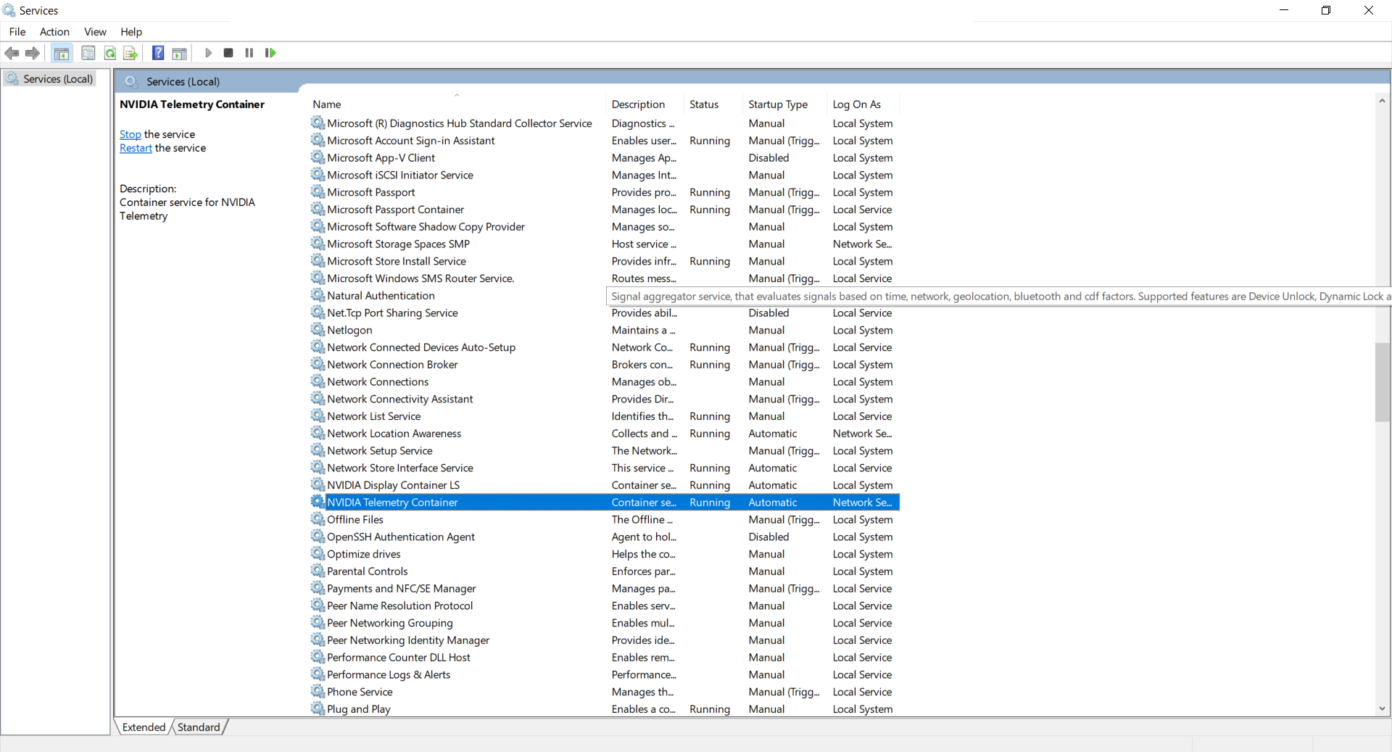Click gear icon beside Phone Service
This screenshot has width=1392, height=752.
pos(318,692)
